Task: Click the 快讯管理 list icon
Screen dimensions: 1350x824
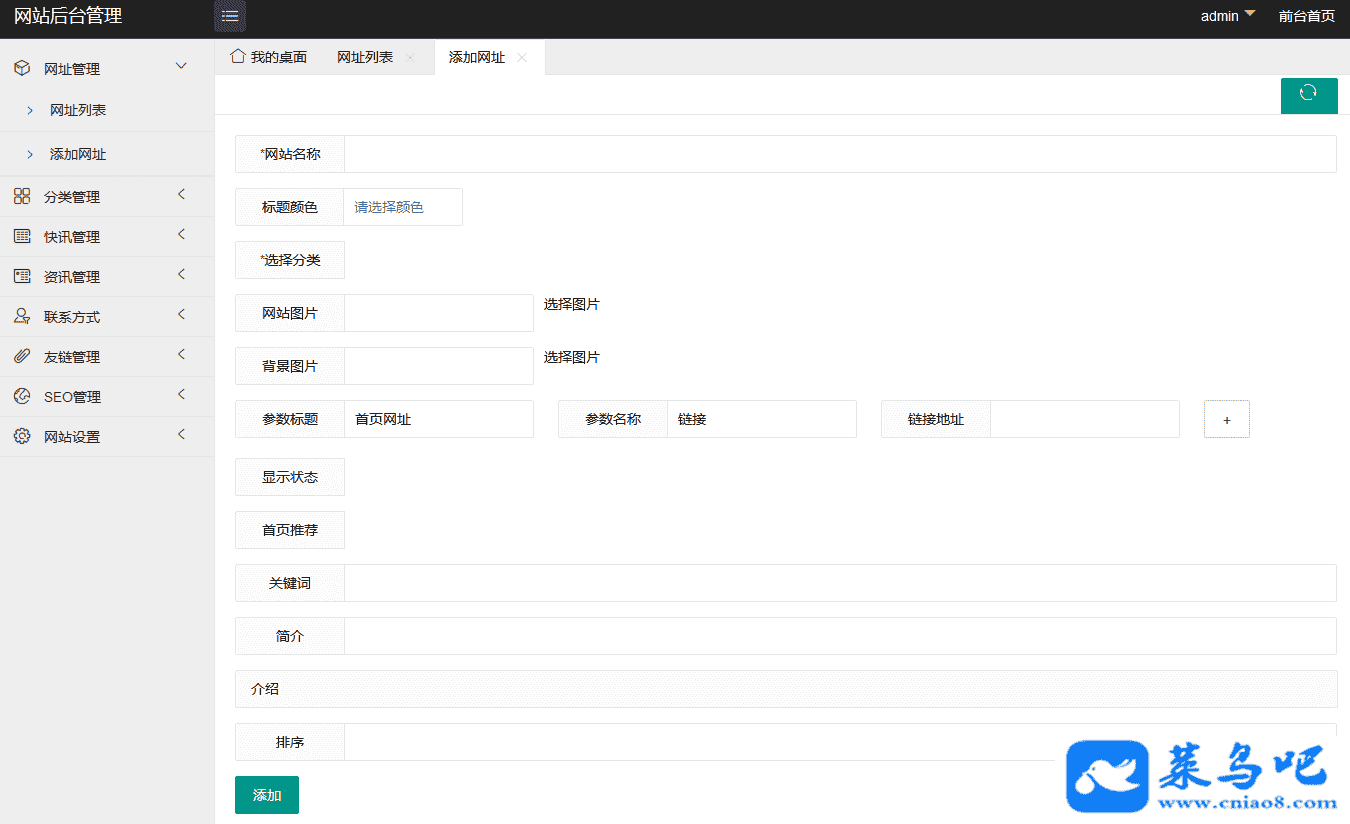Action: tap(22, 237)
